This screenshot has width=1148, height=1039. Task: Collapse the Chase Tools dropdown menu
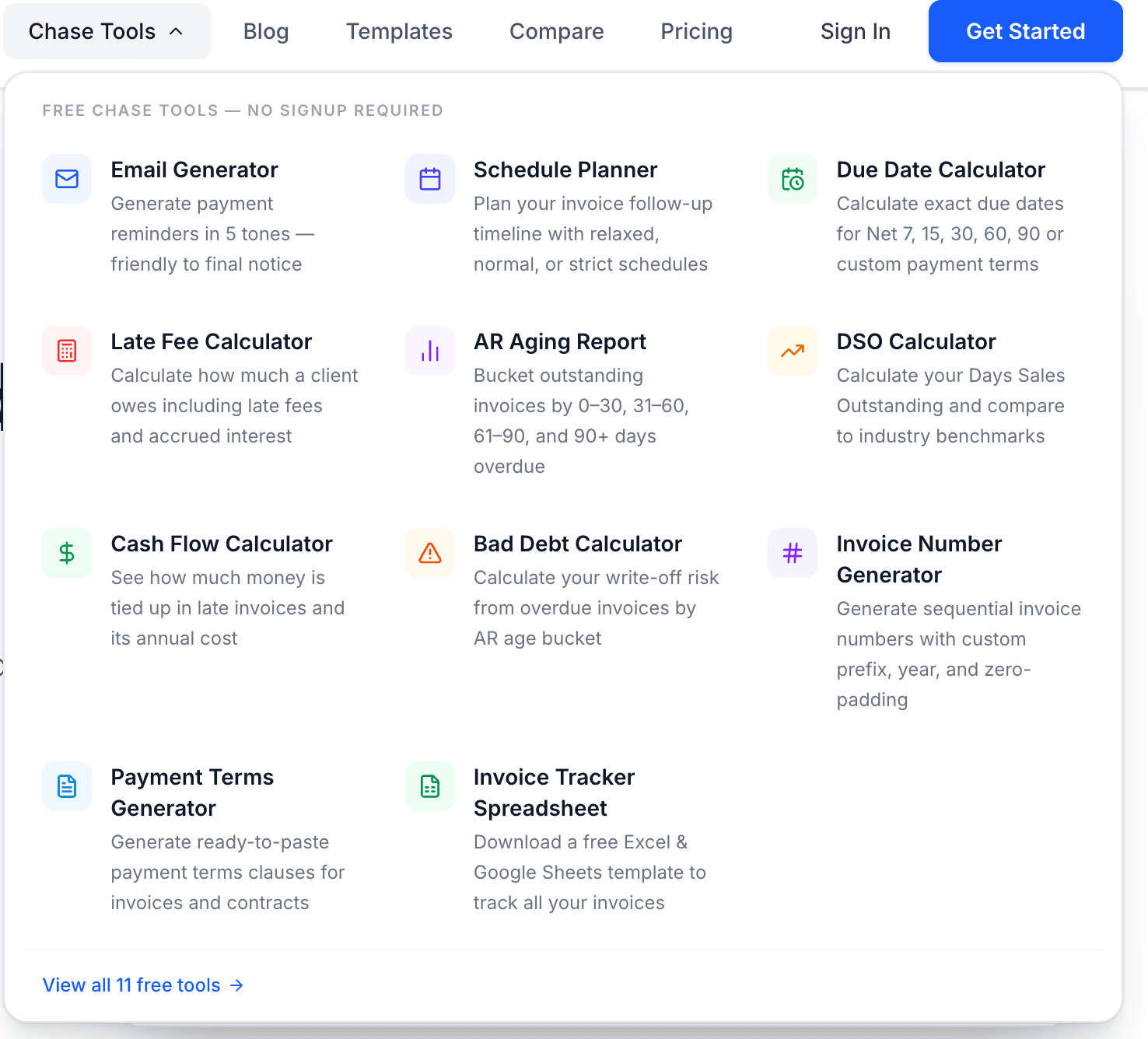(107, 31)
